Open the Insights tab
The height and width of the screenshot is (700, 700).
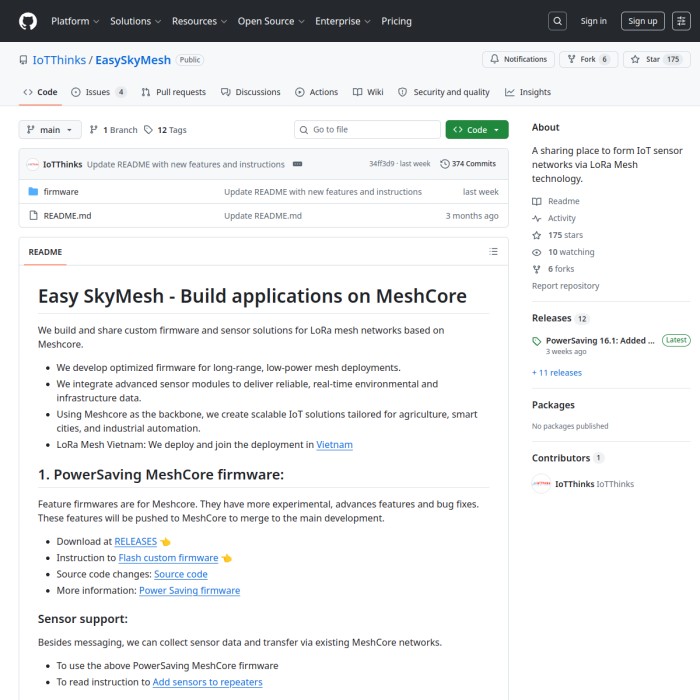click(528, 92)
